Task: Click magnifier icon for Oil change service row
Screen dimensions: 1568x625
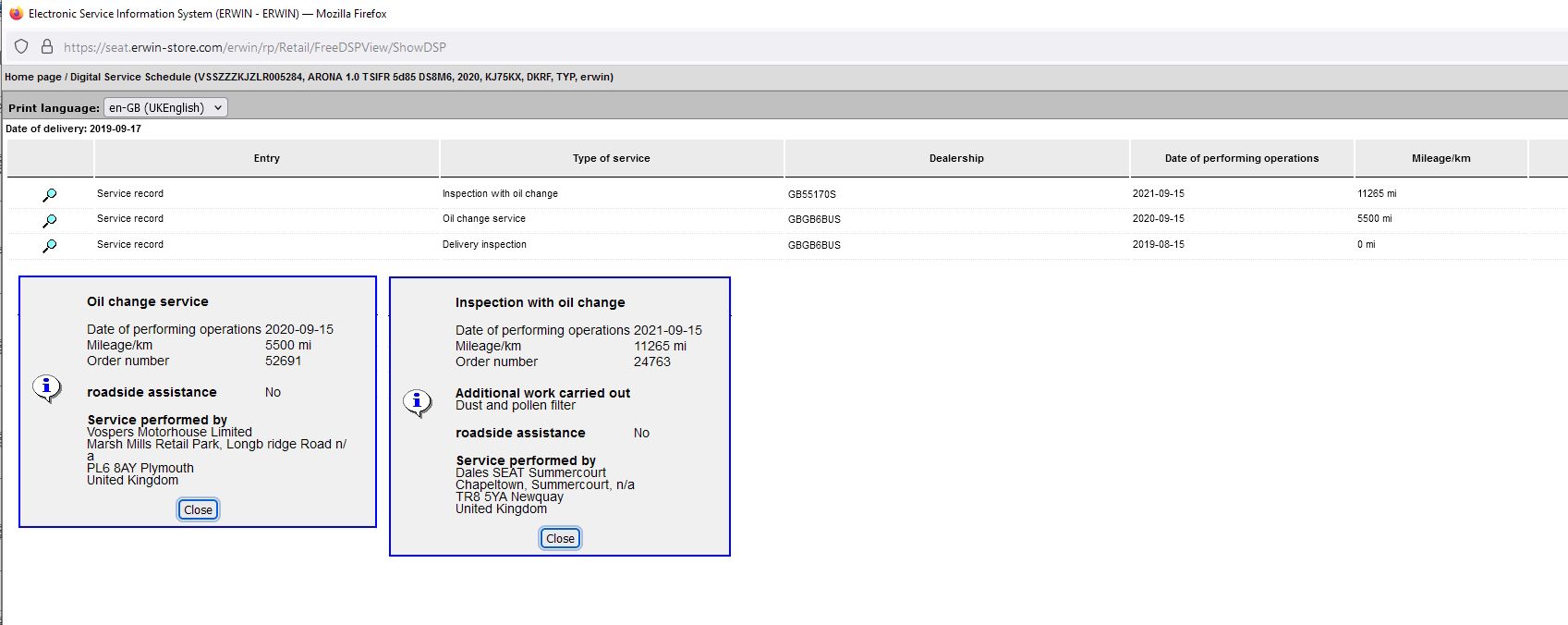Action: tap(50, 221)
